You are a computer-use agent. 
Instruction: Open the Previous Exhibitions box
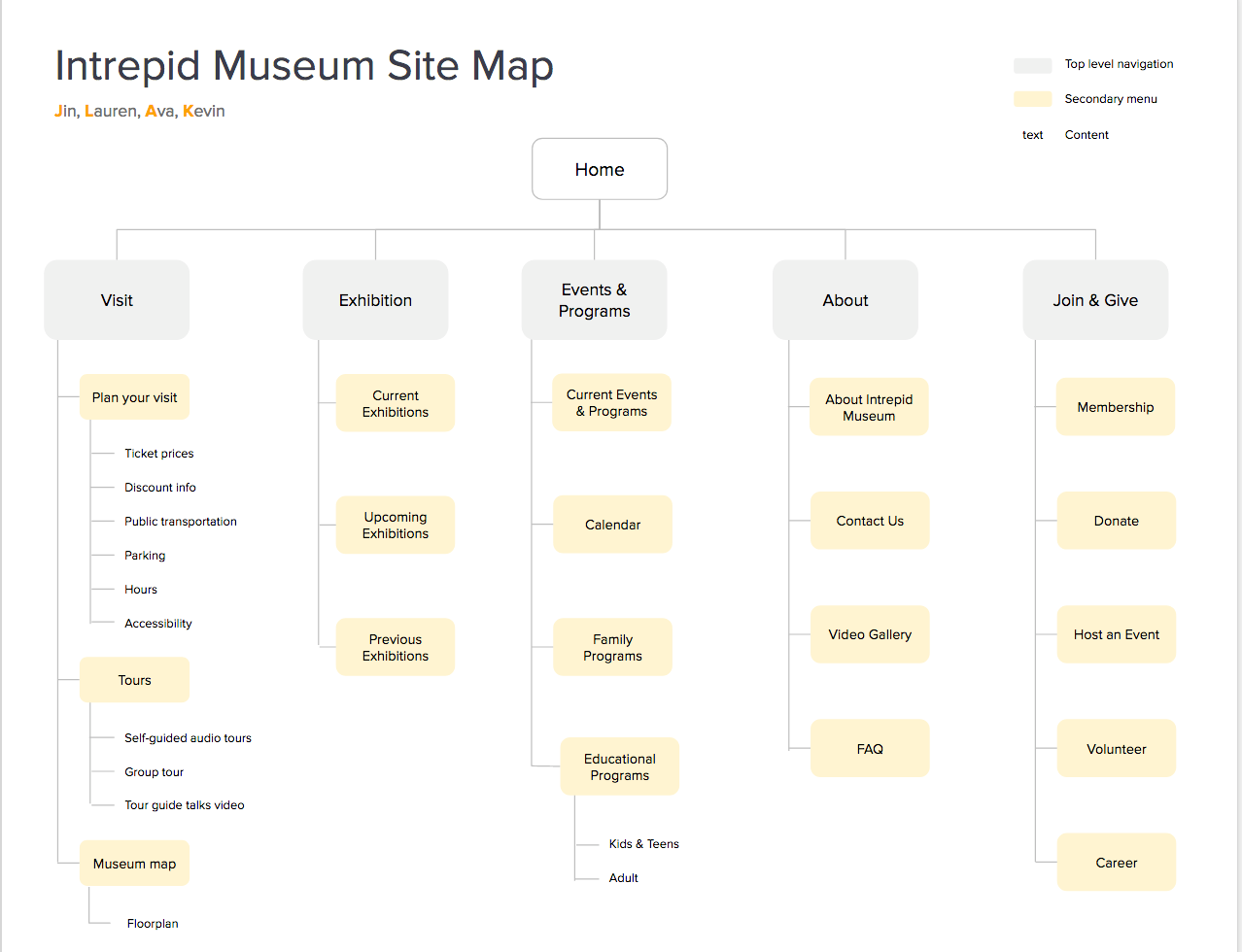(x=396, y=647)
